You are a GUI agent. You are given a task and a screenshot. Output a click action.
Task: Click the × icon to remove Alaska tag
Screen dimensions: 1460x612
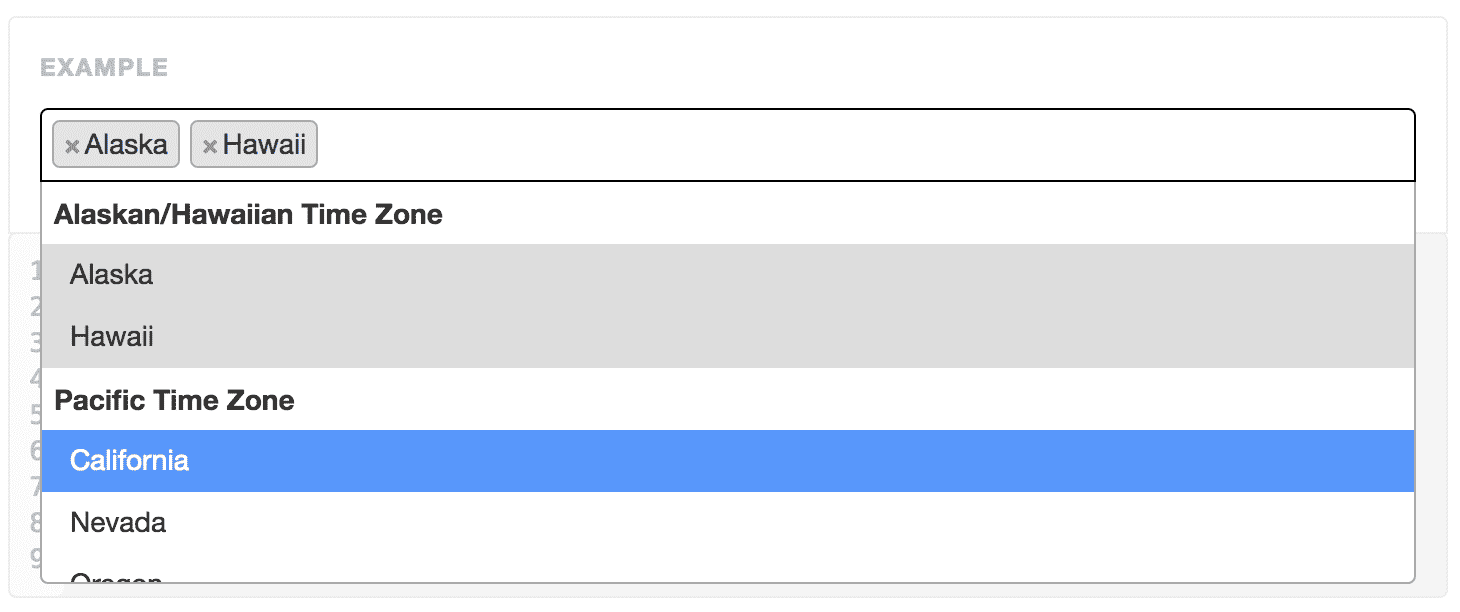[x=70, y=145]
